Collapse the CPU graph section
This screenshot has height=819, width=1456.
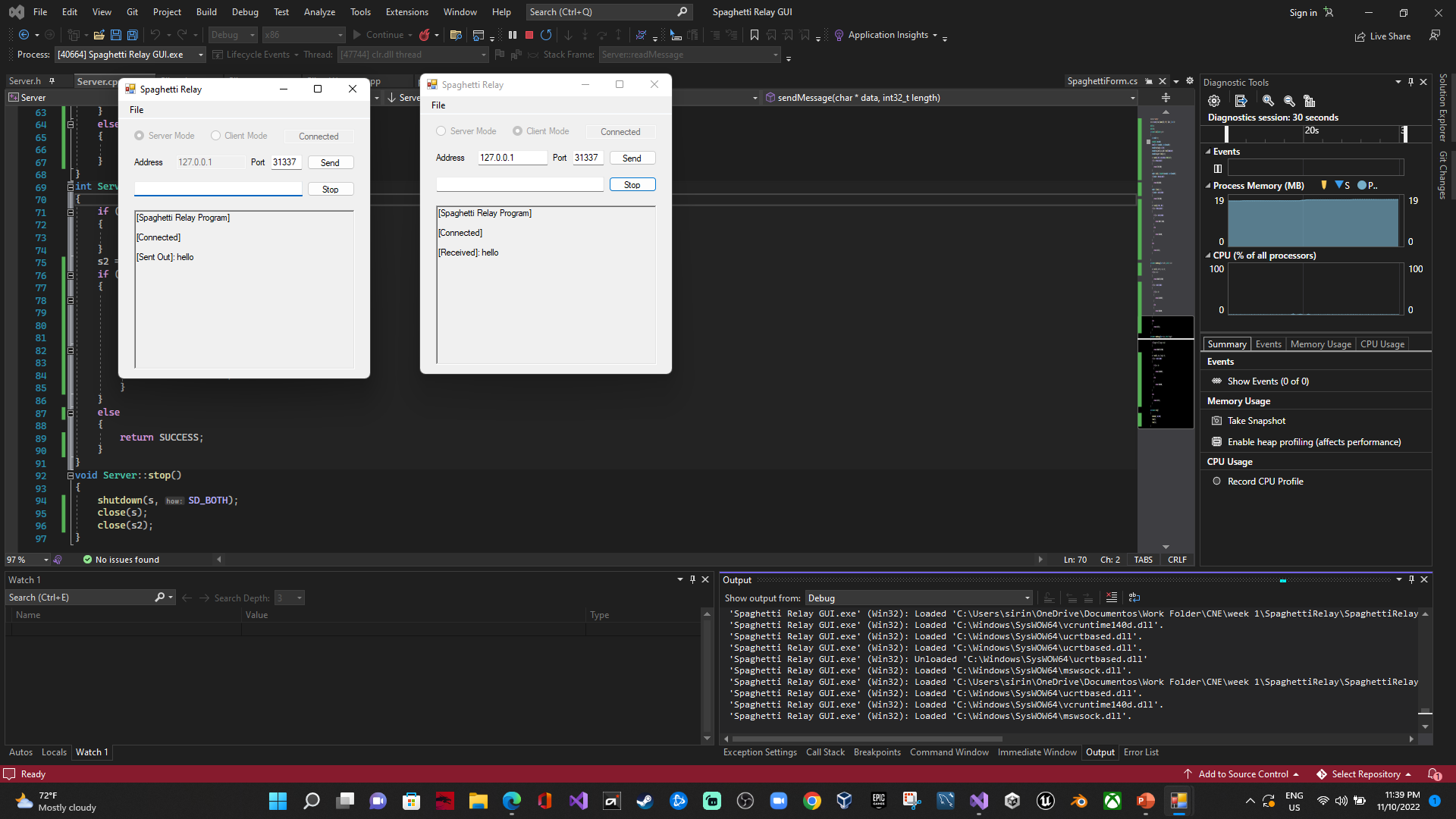click(x=1208, y=256)
